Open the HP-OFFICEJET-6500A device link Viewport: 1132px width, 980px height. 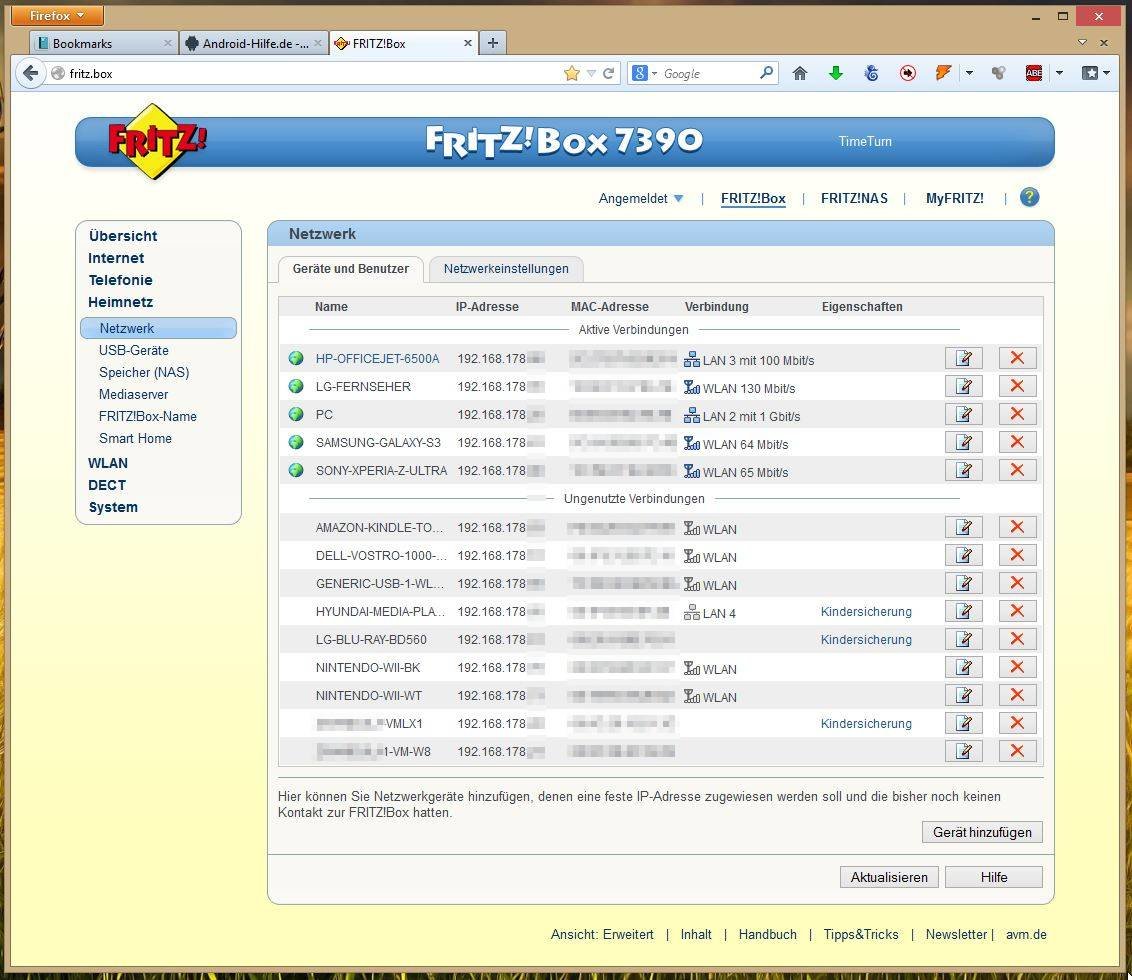pos(377,359)
